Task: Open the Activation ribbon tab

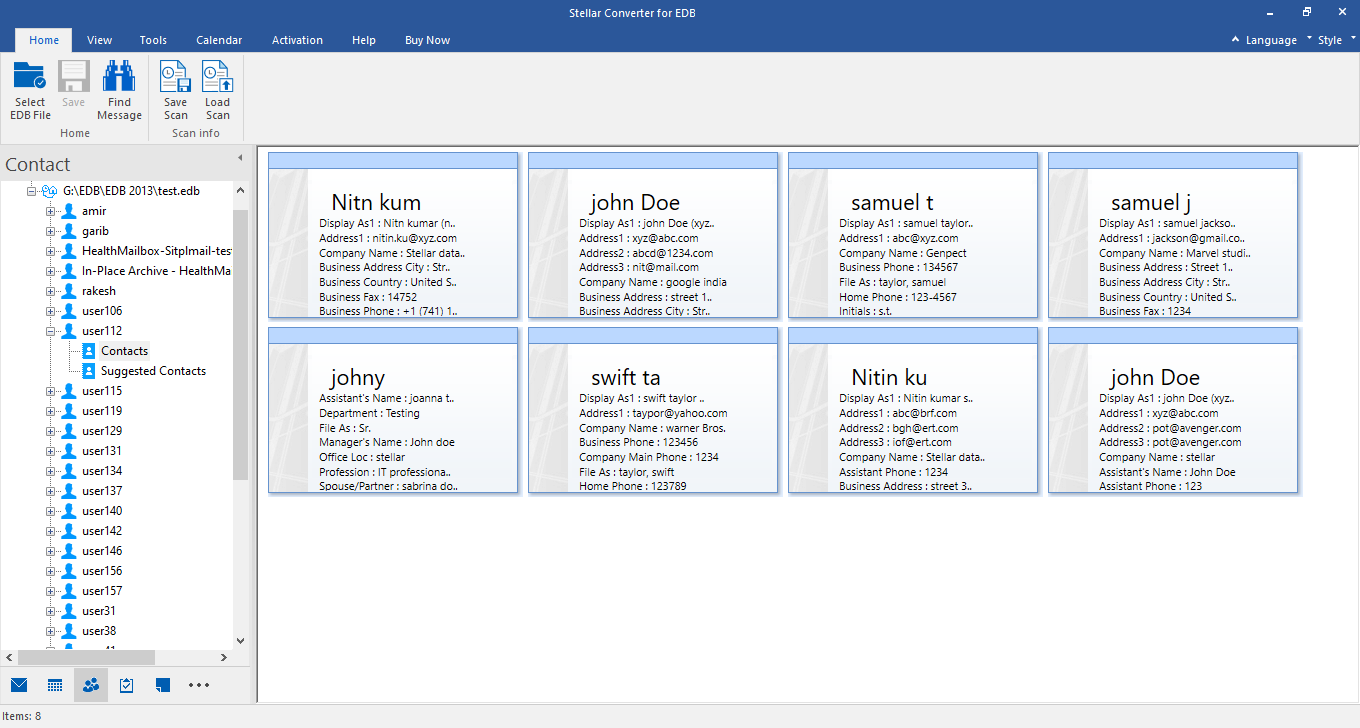Action: pyautogui.click(x=297, y=40)
